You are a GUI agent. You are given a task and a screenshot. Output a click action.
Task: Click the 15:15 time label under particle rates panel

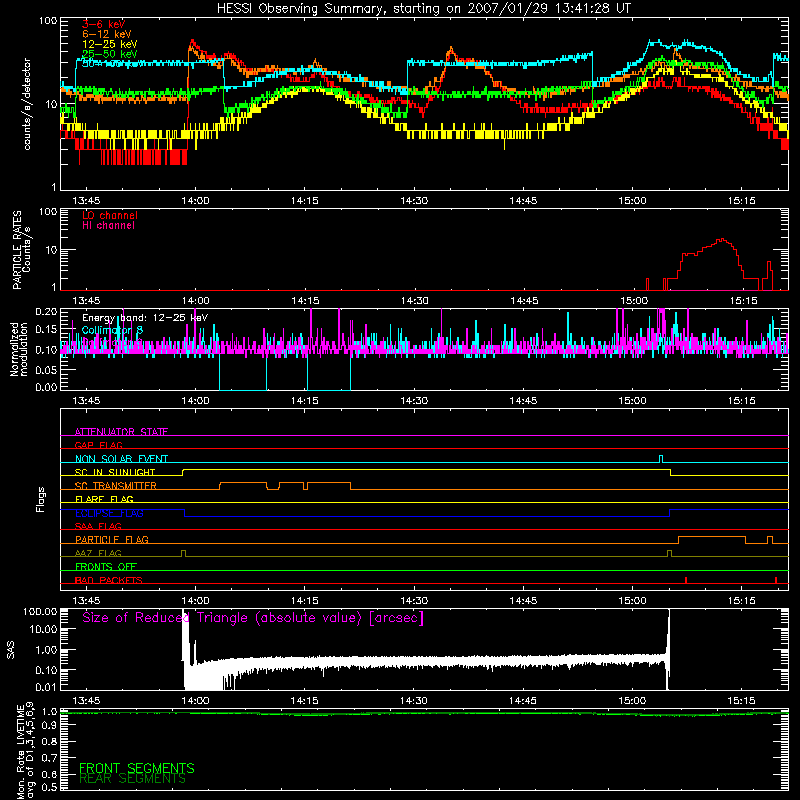point(743,301)
